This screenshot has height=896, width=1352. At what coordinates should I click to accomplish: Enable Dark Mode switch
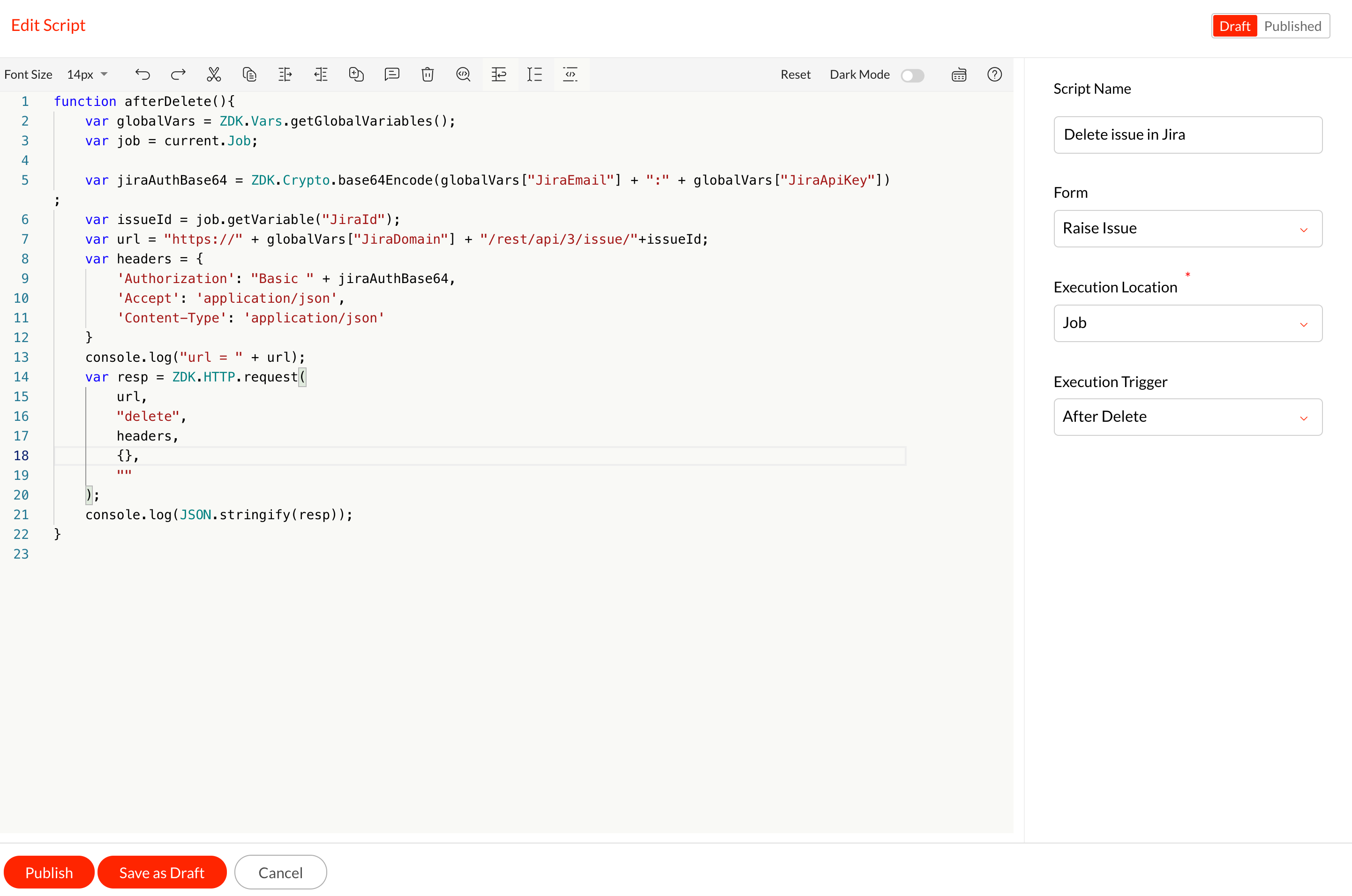pyautogui.click(x=912, y=75)
